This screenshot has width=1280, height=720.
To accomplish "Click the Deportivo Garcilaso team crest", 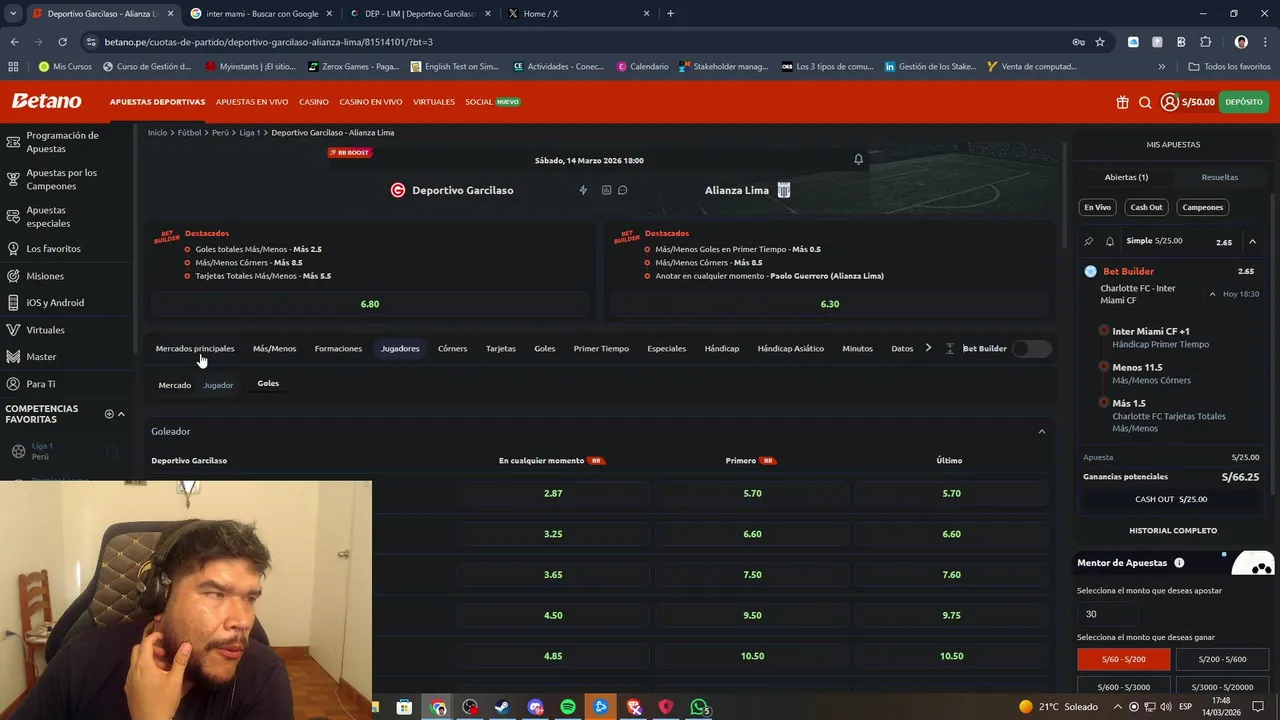I will (x=398, y=190).
